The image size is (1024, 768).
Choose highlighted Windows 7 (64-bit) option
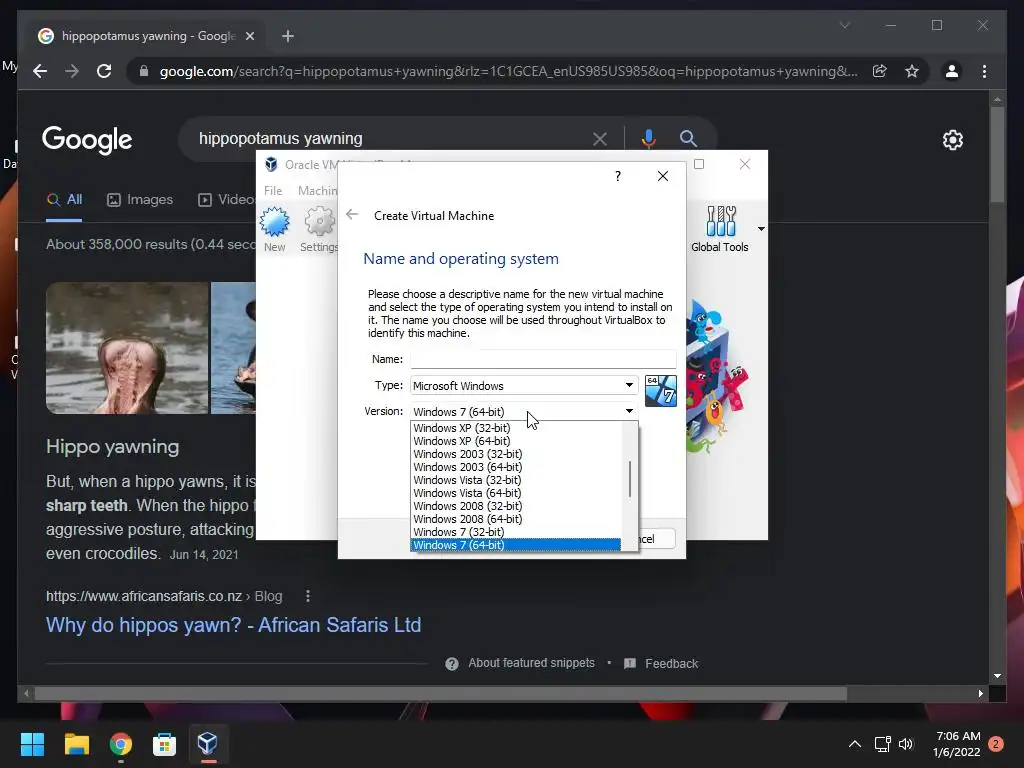tap(516, 545)
